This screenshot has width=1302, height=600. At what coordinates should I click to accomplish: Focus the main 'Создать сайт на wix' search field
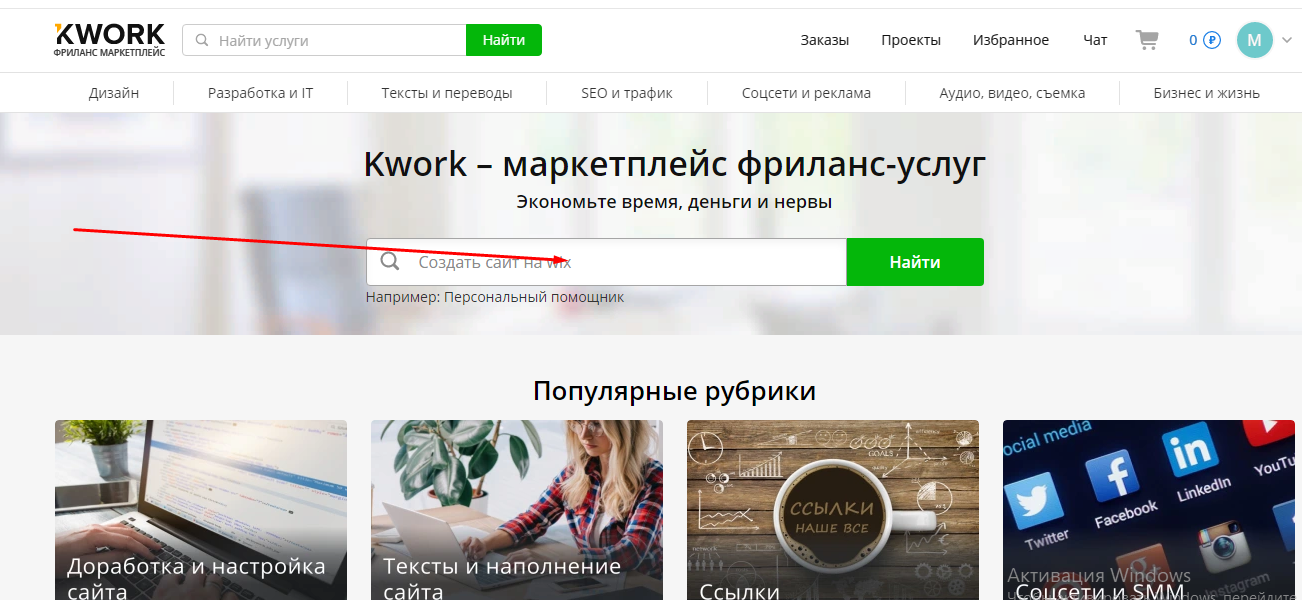606,262
